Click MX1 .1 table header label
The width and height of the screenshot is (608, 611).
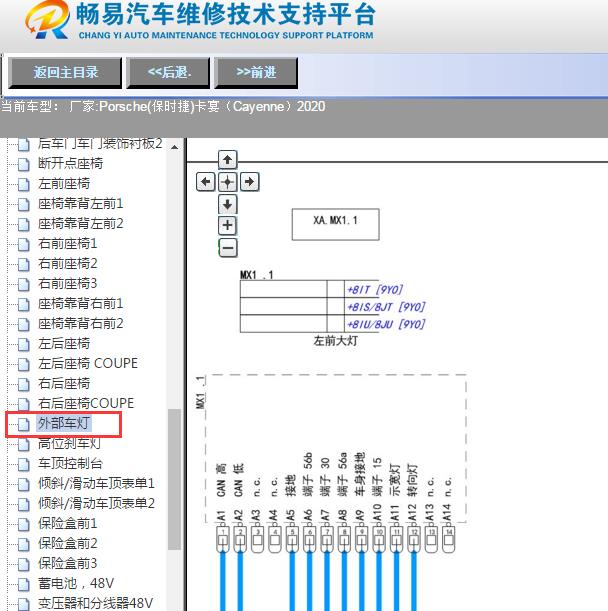click(x=256, y=275)
